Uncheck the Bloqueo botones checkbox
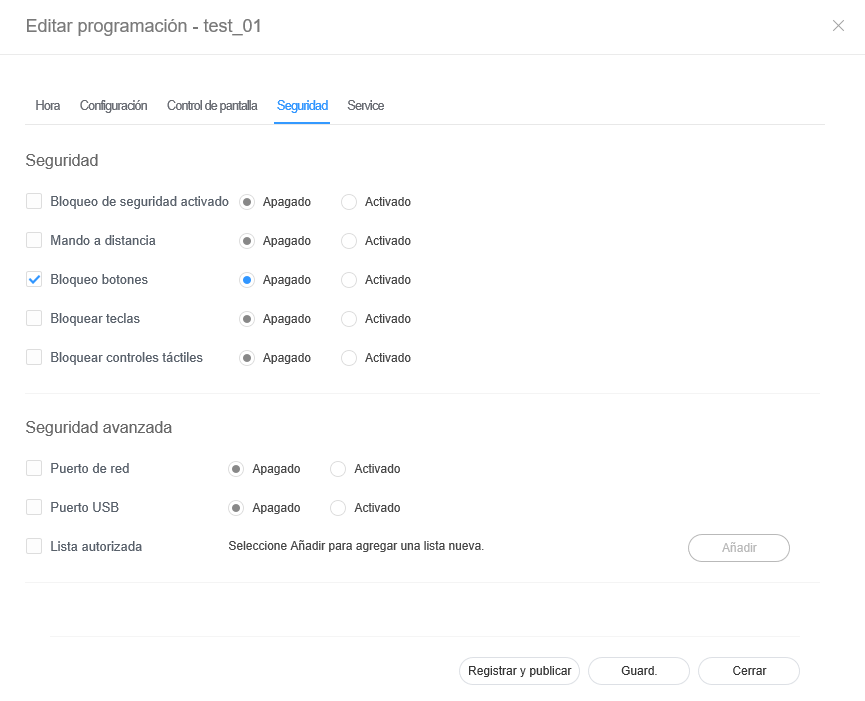Screen dimensions: 865x701 (34, 280)
